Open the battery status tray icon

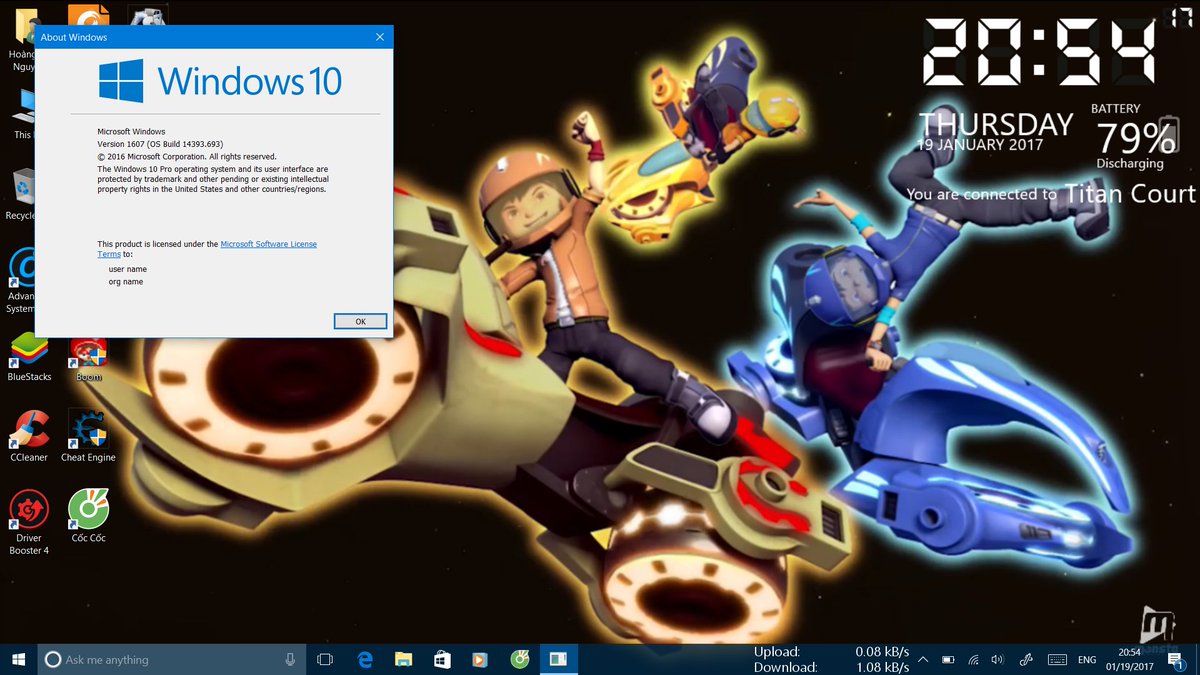[x=948, y=660]
